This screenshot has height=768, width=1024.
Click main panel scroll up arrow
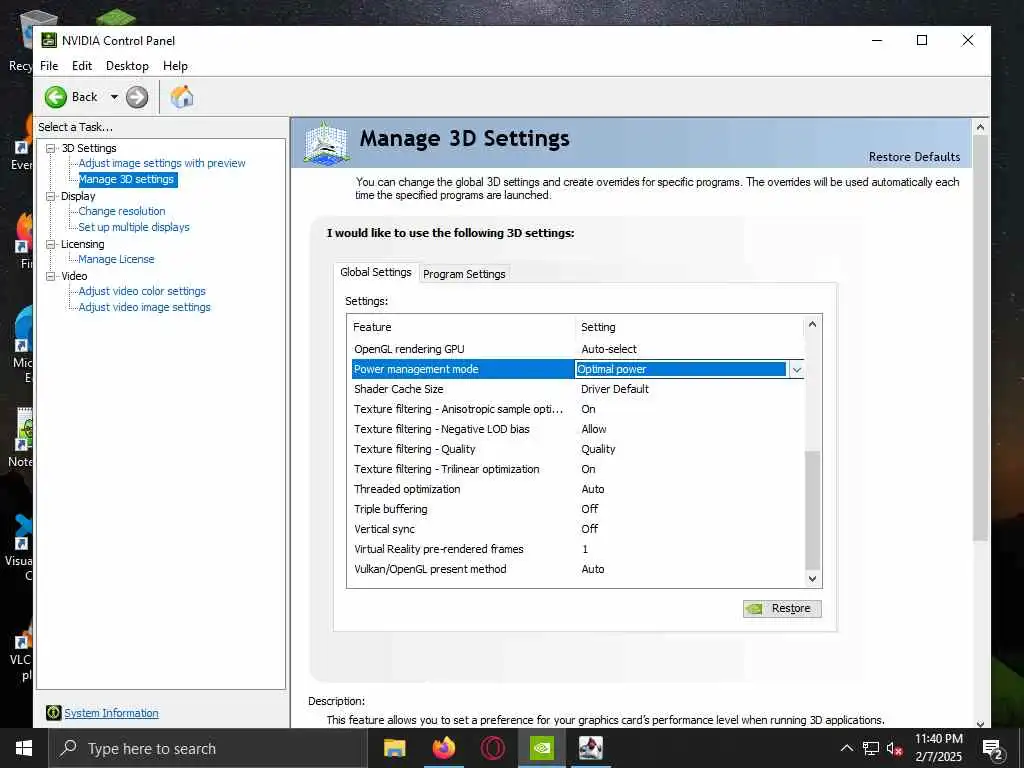click(980, 128)
